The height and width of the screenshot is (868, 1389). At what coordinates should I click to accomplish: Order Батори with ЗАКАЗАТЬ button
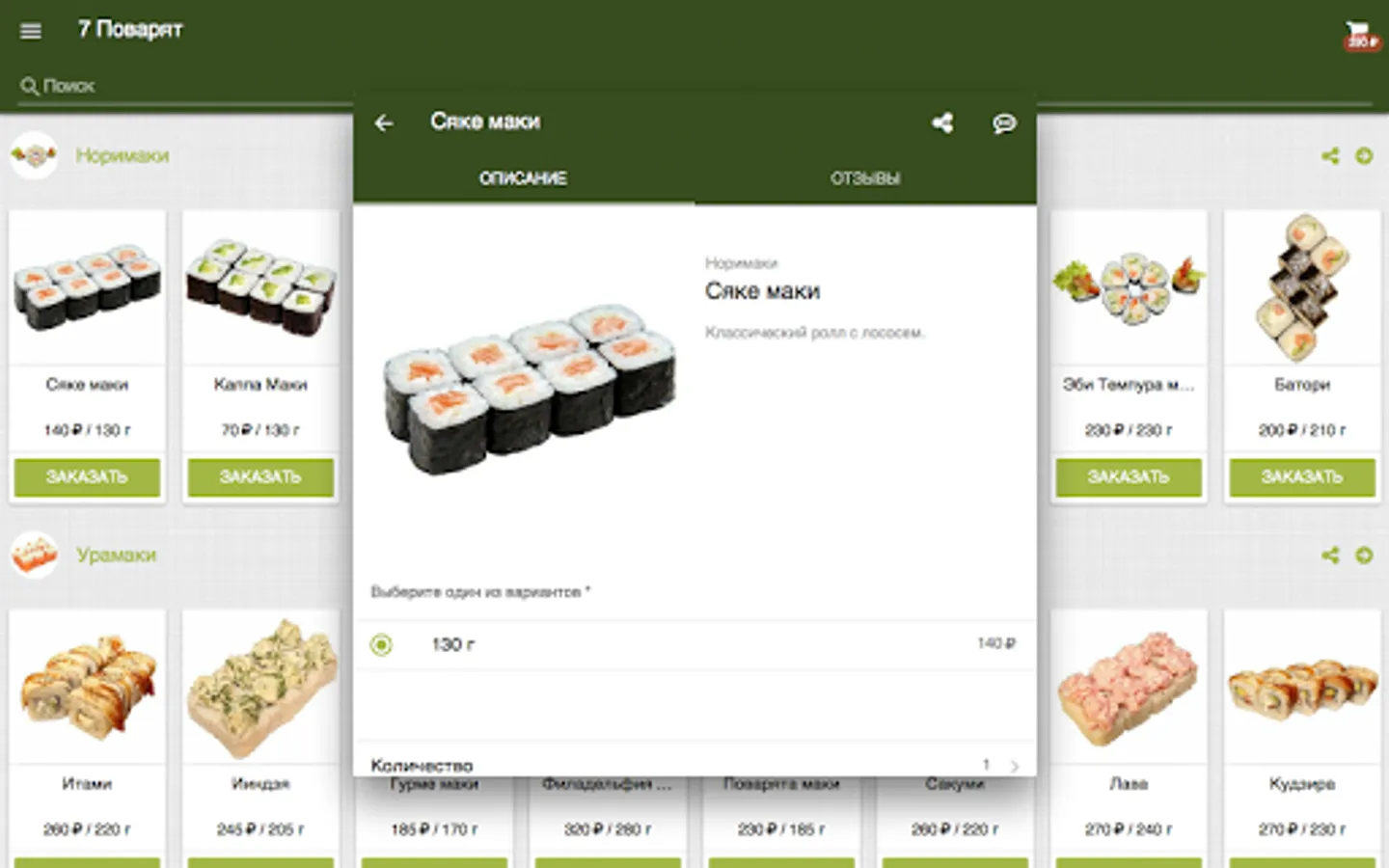pos(1302,477)
